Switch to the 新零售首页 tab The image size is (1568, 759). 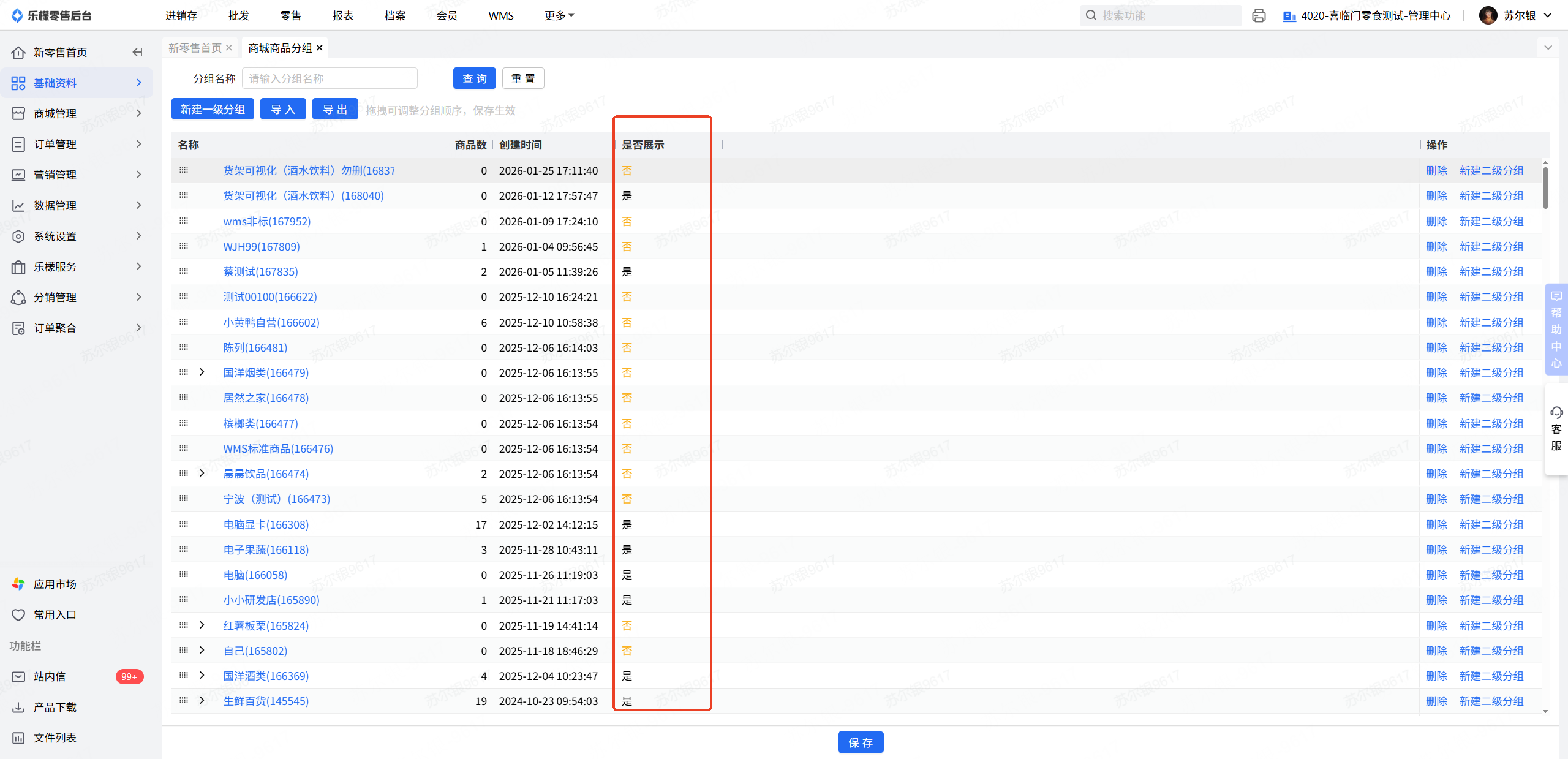coord(195,48)
